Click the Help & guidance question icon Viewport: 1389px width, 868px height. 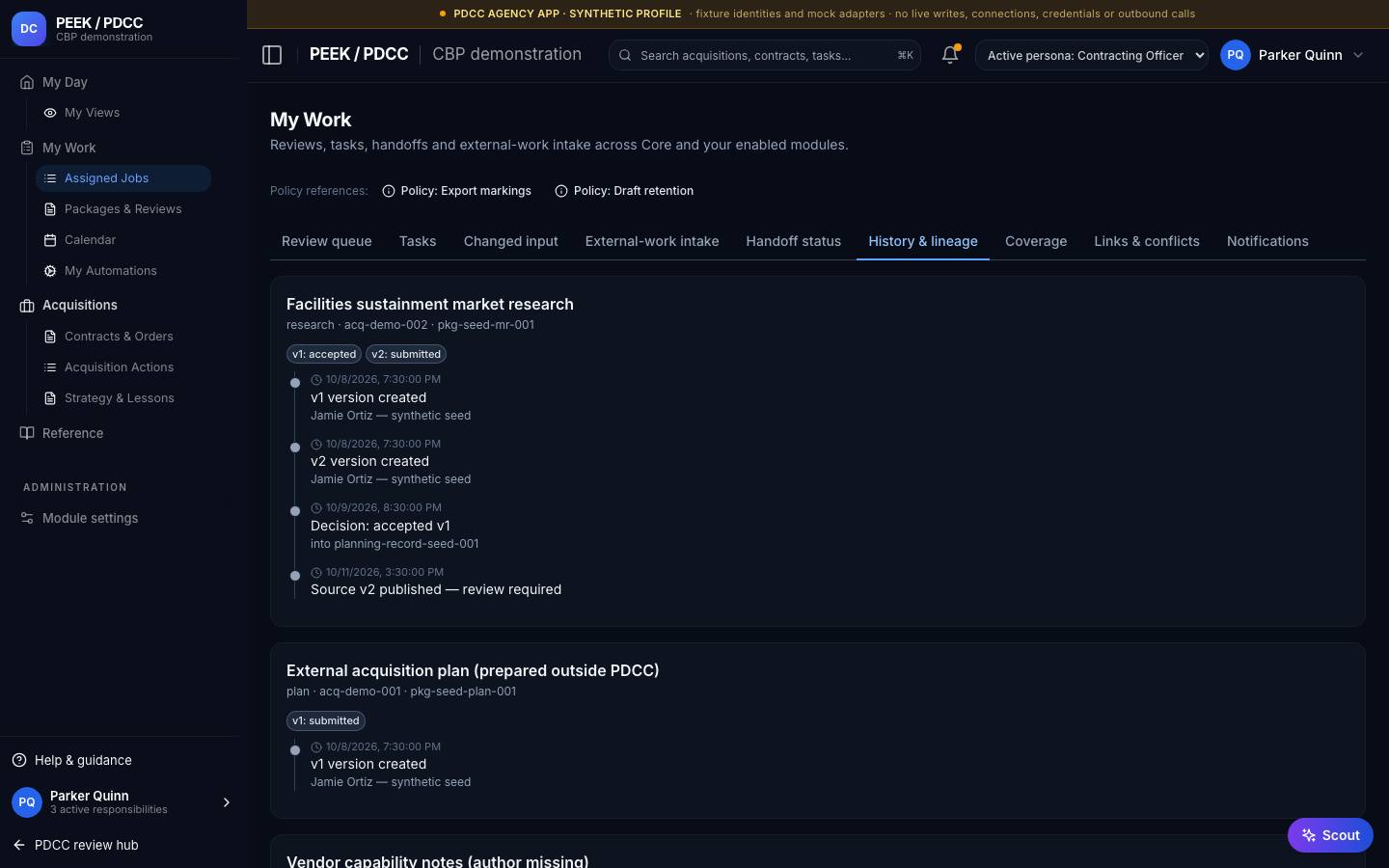point(19,760)
